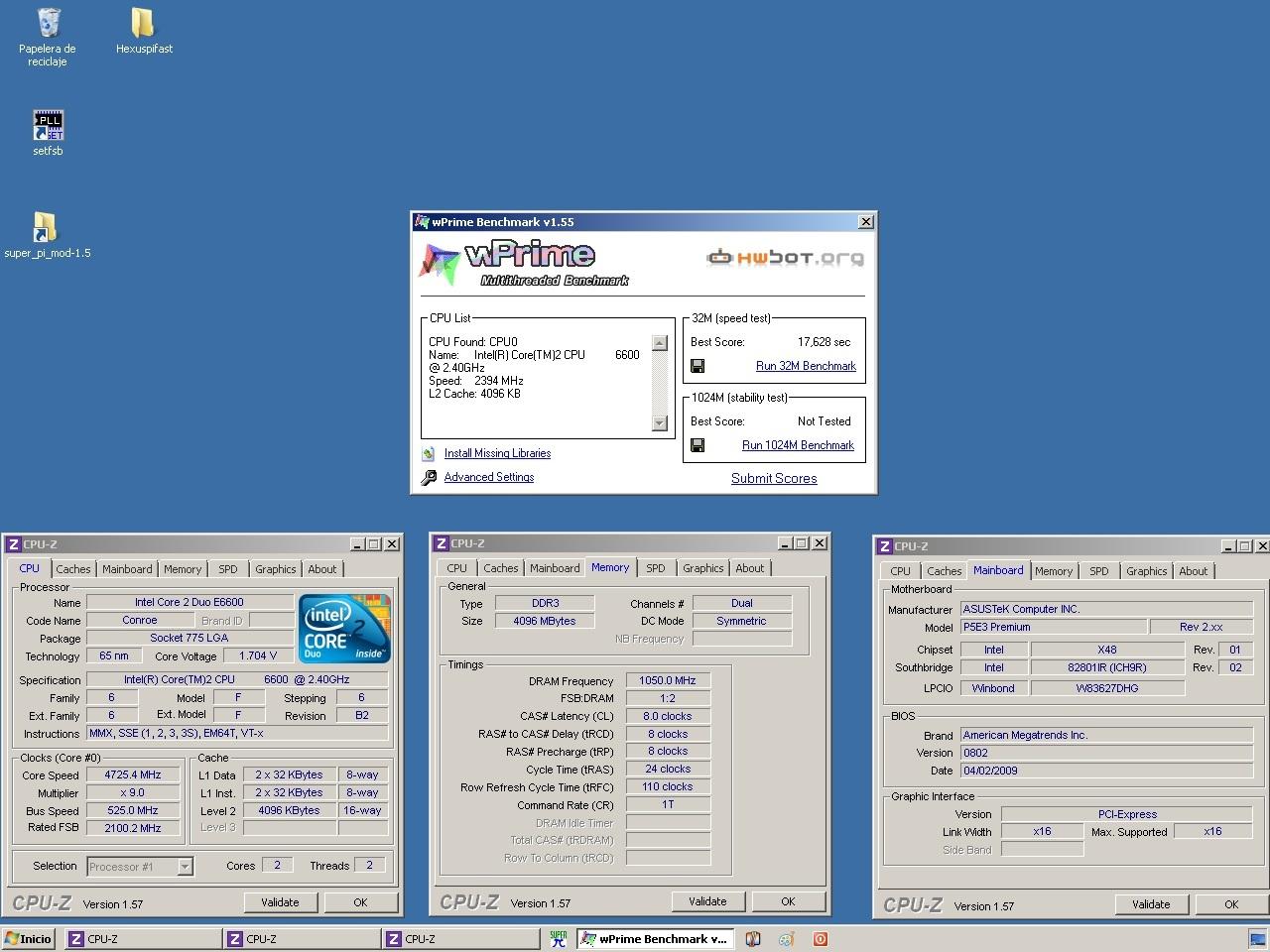Open CPU tab in the CPU-Z Mainboard window
Screen dimensions: 1270x952
click(x=901, y=571)
